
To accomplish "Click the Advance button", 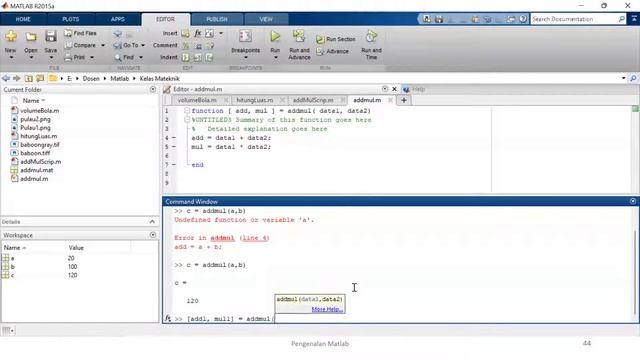I will [x=333, y=51].
